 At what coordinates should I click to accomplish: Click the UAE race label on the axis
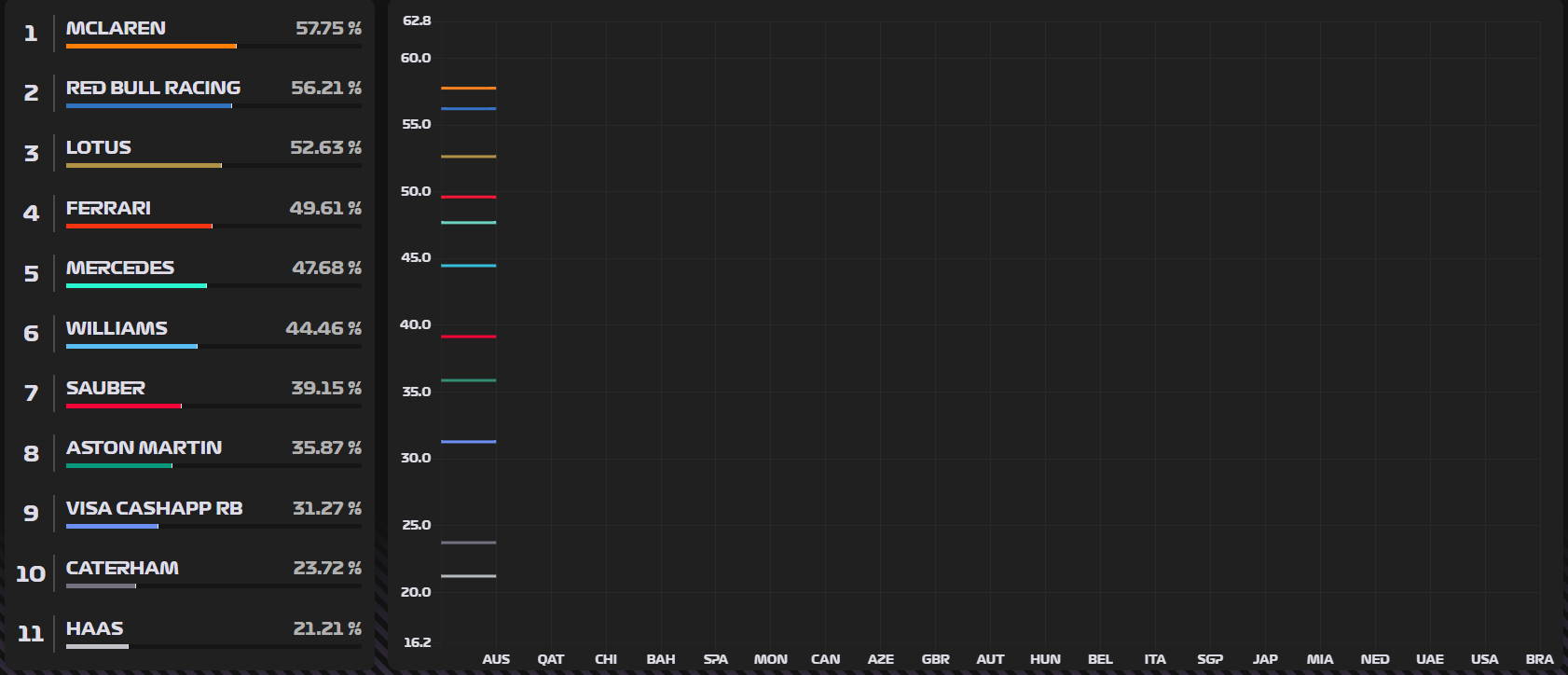pyautogui.click(x=1430, y=659)
